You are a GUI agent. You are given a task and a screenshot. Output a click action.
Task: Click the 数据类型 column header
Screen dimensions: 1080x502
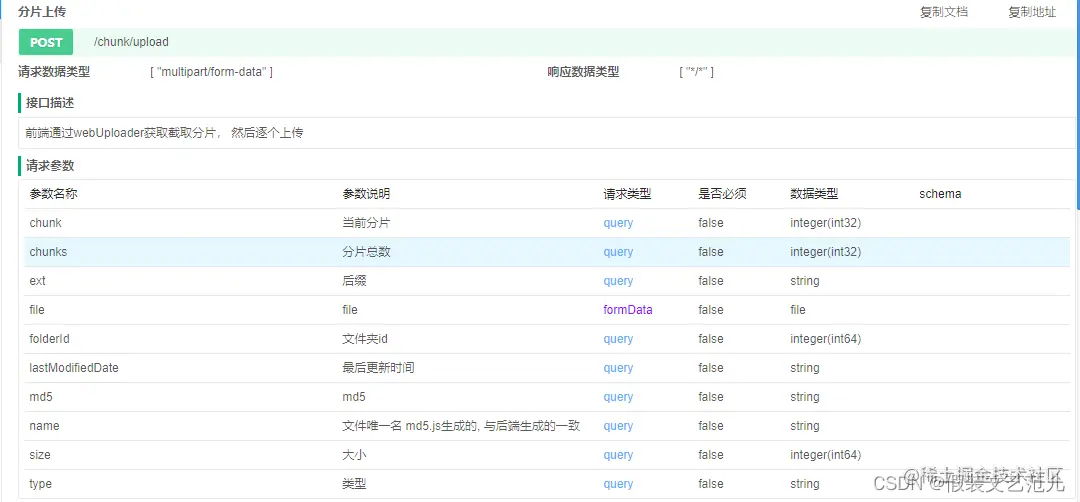814,194
